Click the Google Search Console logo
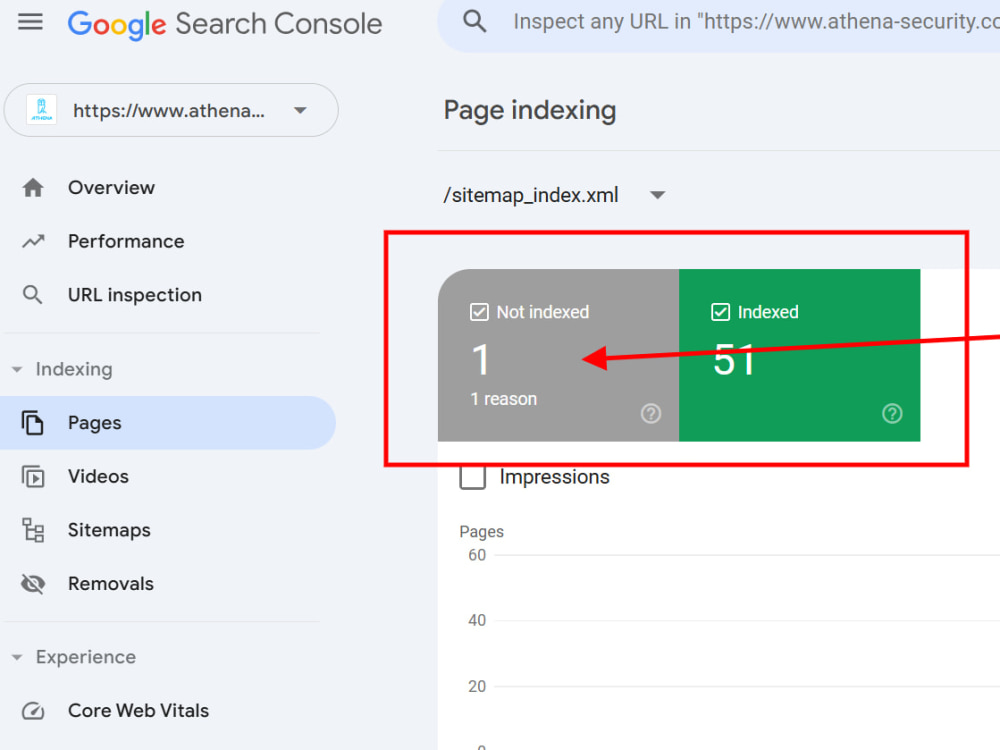This screenshot has height=750, width=1000. tap(224, 24)
